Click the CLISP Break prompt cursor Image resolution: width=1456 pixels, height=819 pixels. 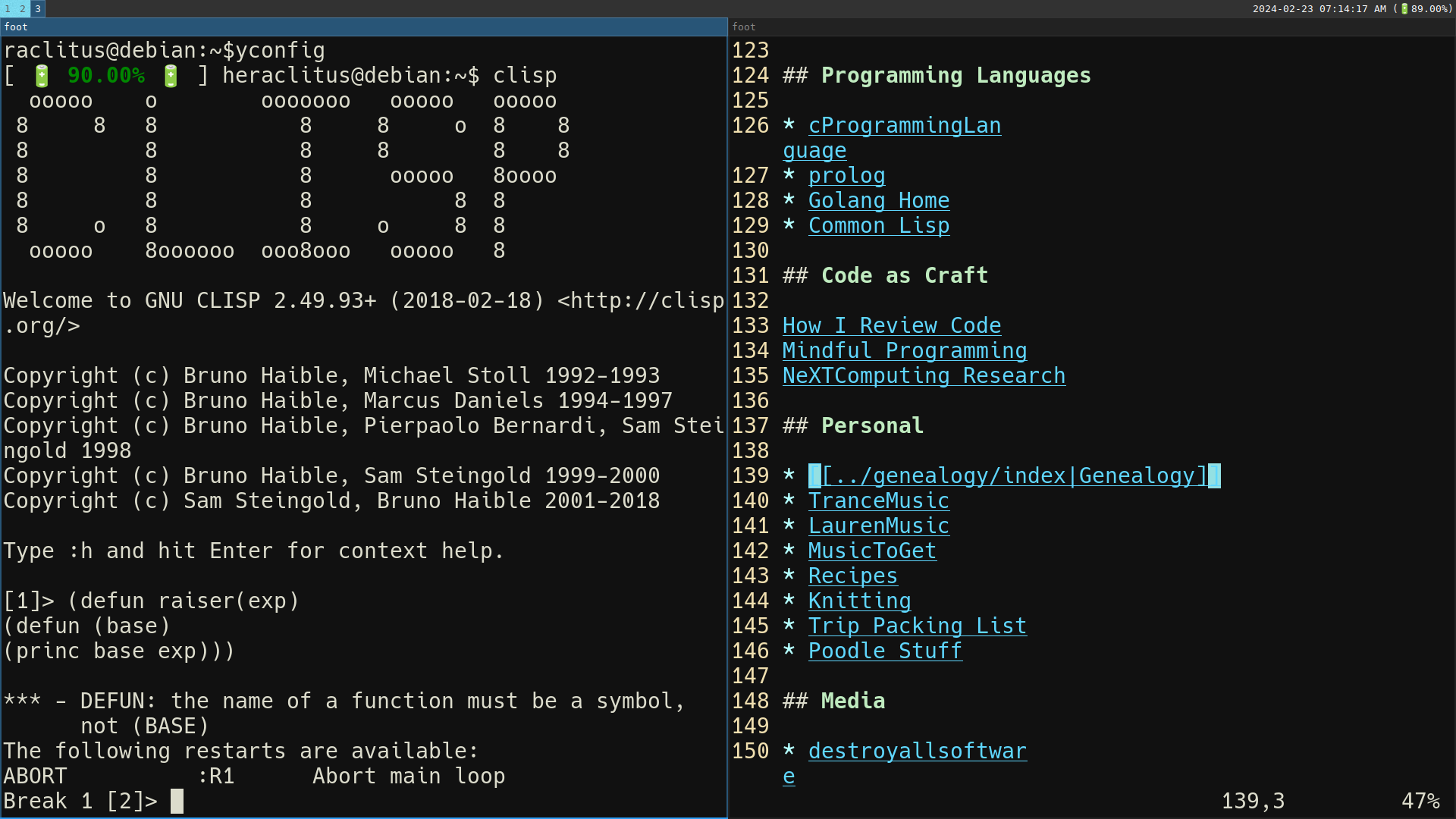point(177,802)
